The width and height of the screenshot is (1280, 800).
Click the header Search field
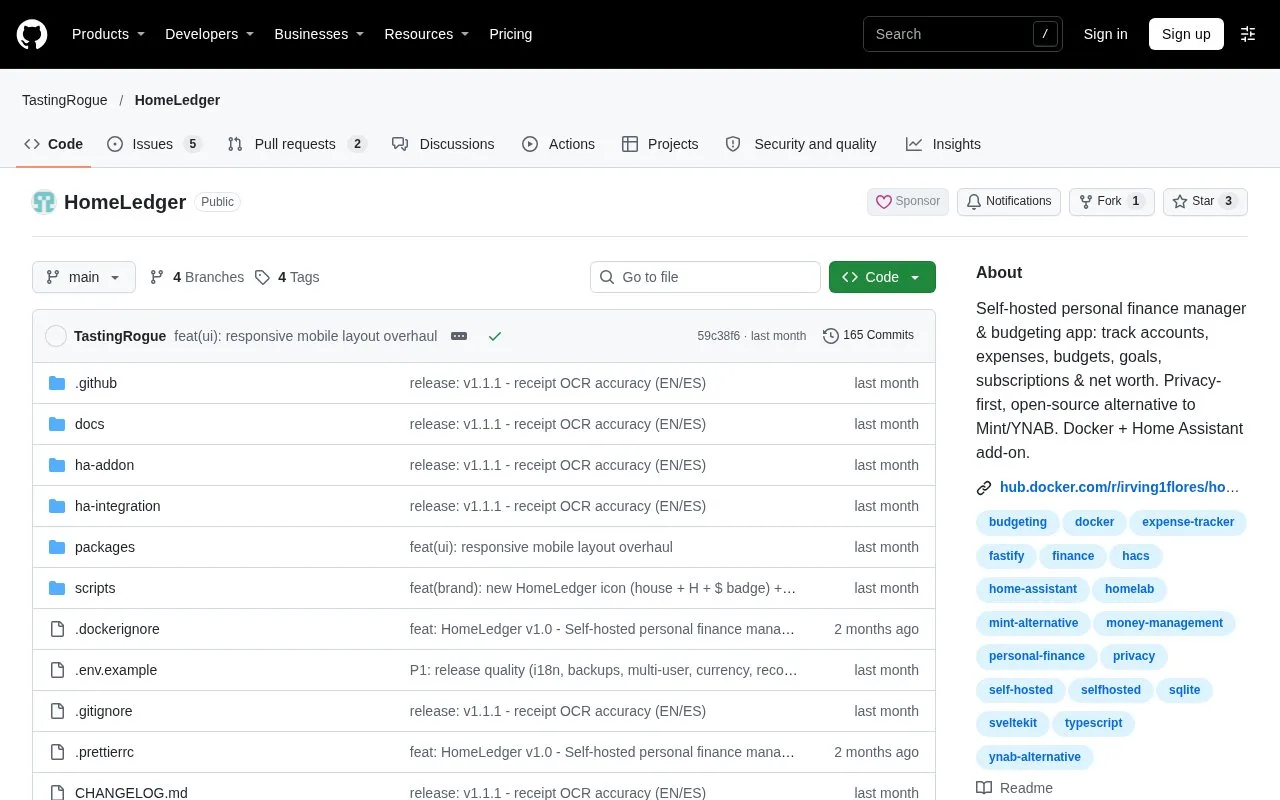[963, 34]
